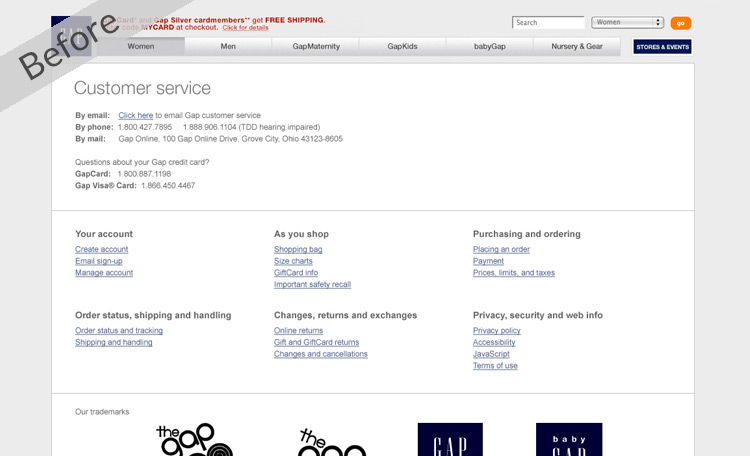Select the Women navigation tab
The image size is (750, 456).
[141, 46]
